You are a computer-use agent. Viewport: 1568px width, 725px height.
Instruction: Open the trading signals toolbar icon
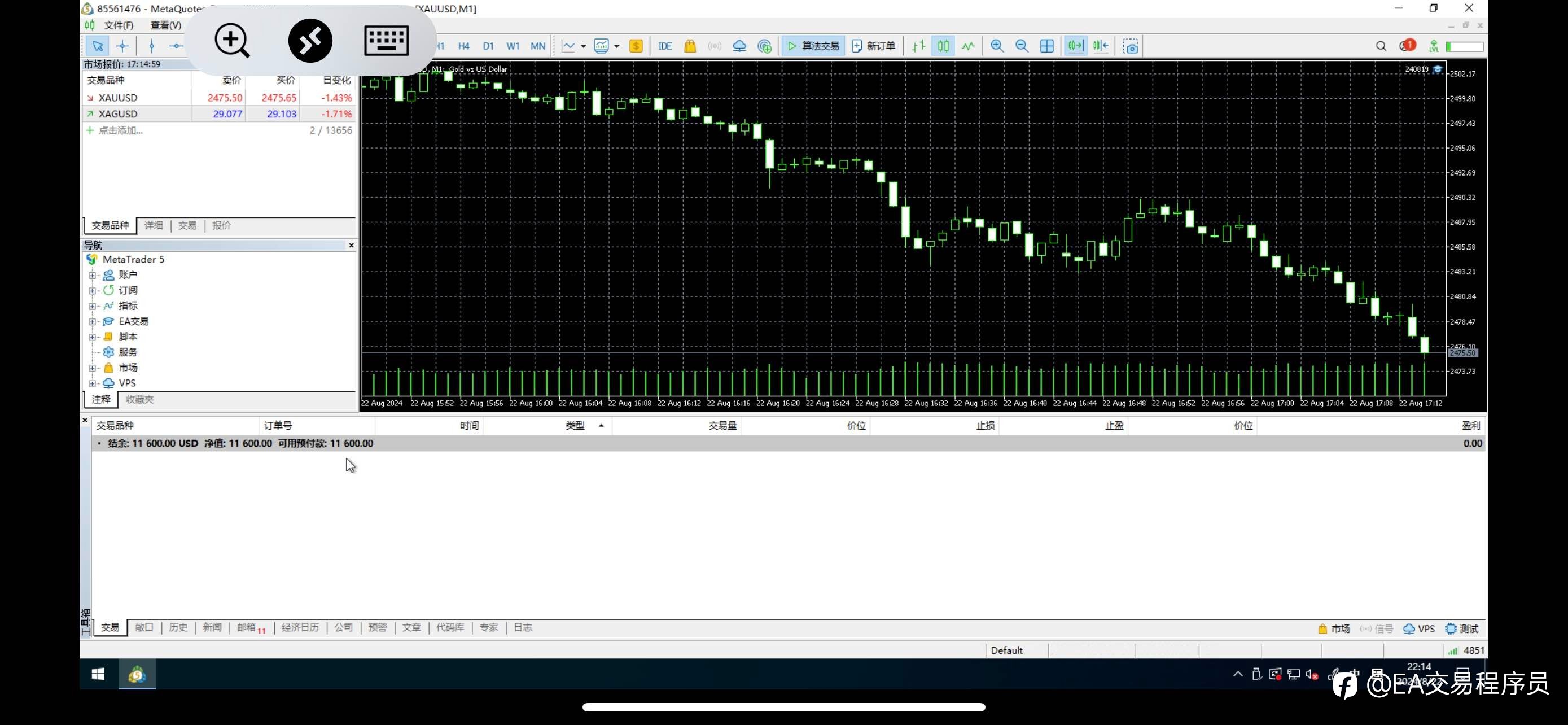click(x=715, y=46)
